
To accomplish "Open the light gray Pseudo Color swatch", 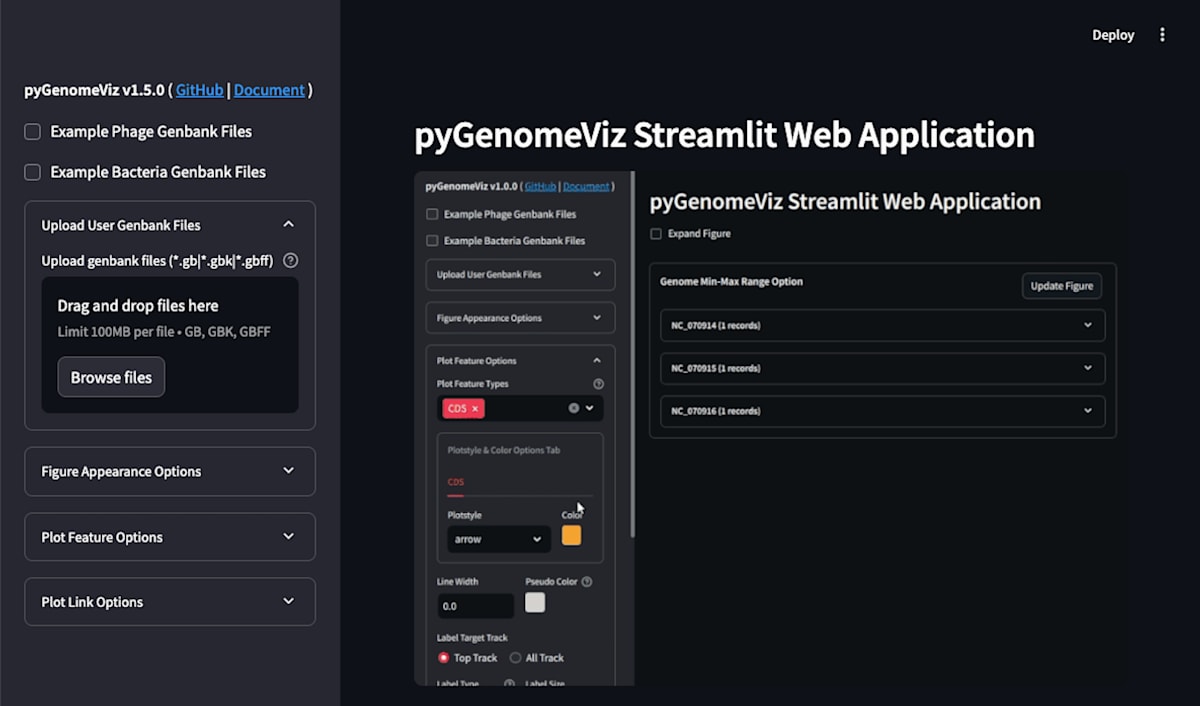I will click(535, 602).
